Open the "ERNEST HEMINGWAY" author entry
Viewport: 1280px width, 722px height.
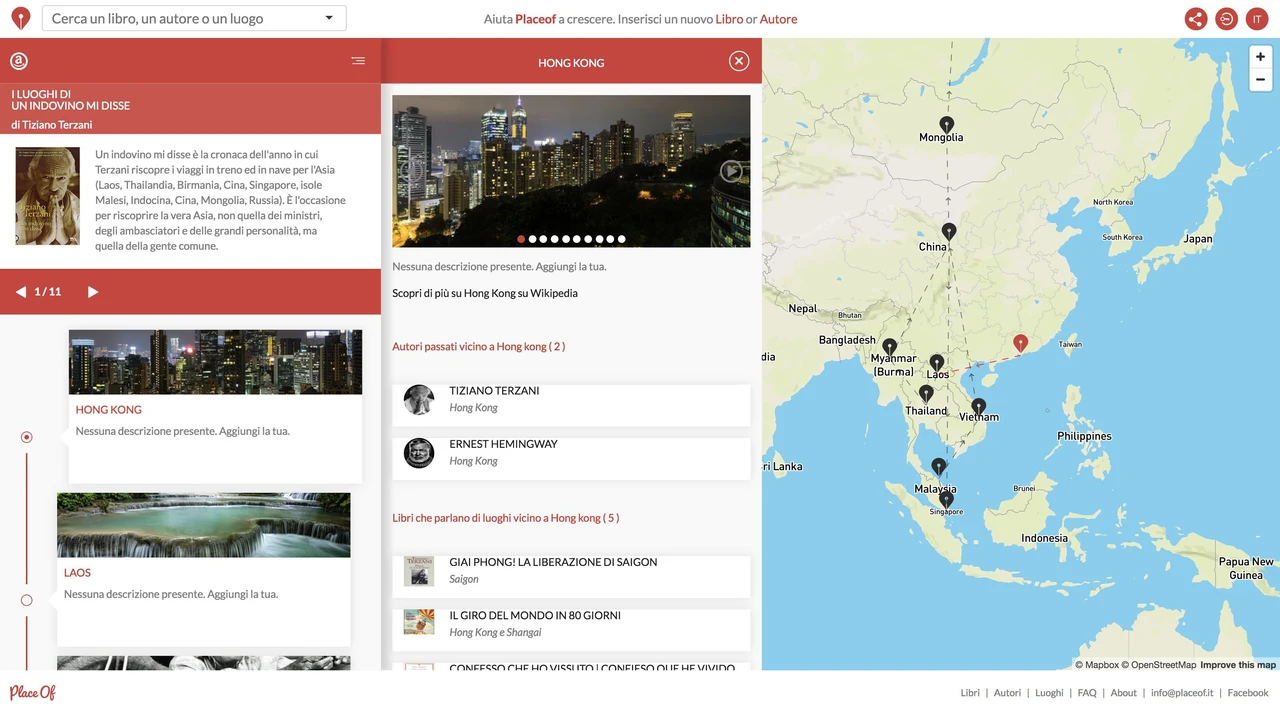coord(571,458)
